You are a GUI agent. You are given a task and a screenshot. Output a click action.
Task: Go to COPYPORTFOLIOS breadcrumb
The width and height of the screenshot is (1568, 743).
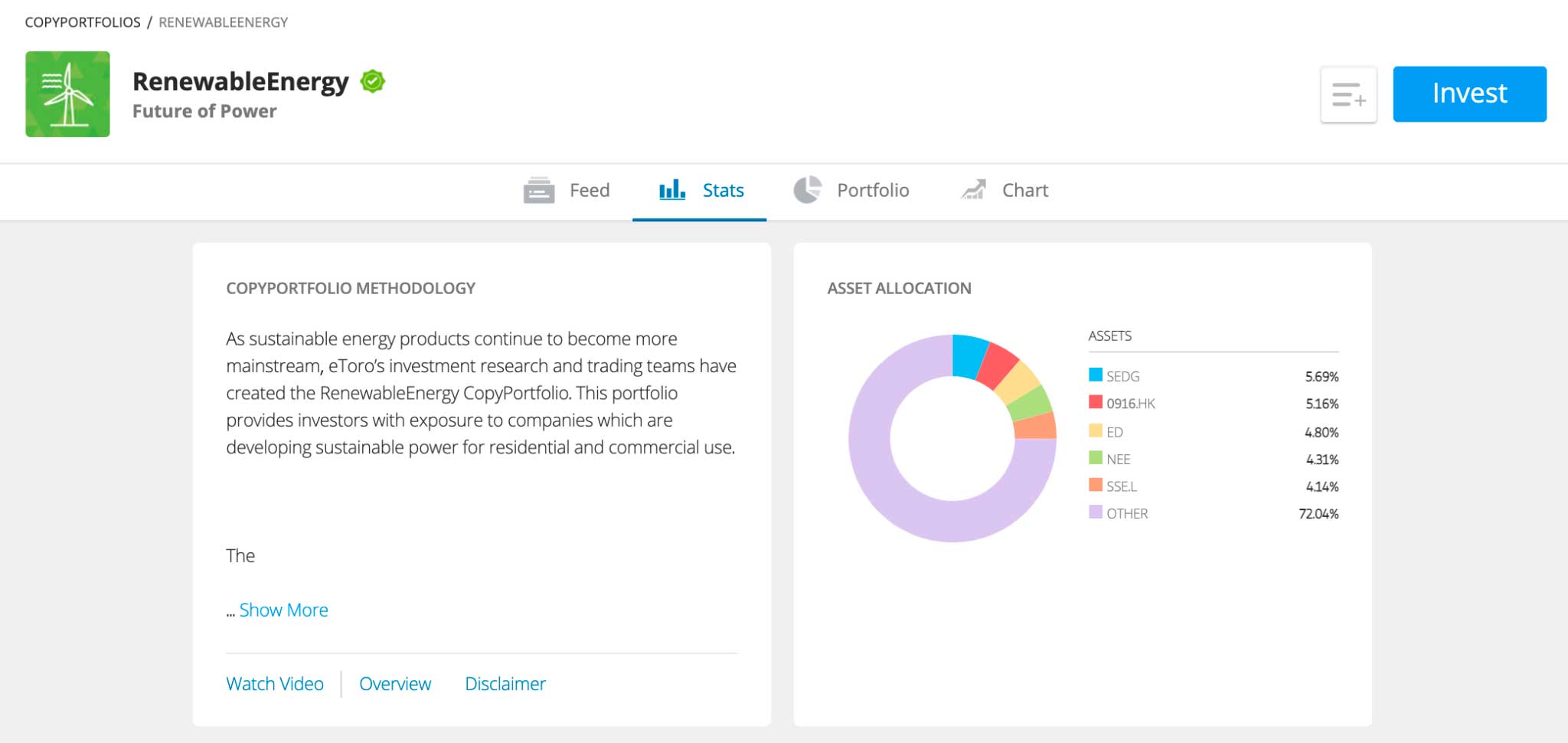tap(83, 22)
